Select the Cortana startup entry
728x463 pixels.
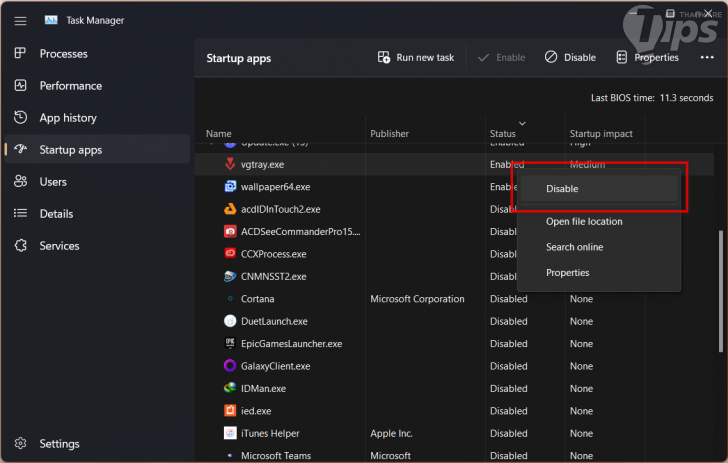tap(258, 299)
